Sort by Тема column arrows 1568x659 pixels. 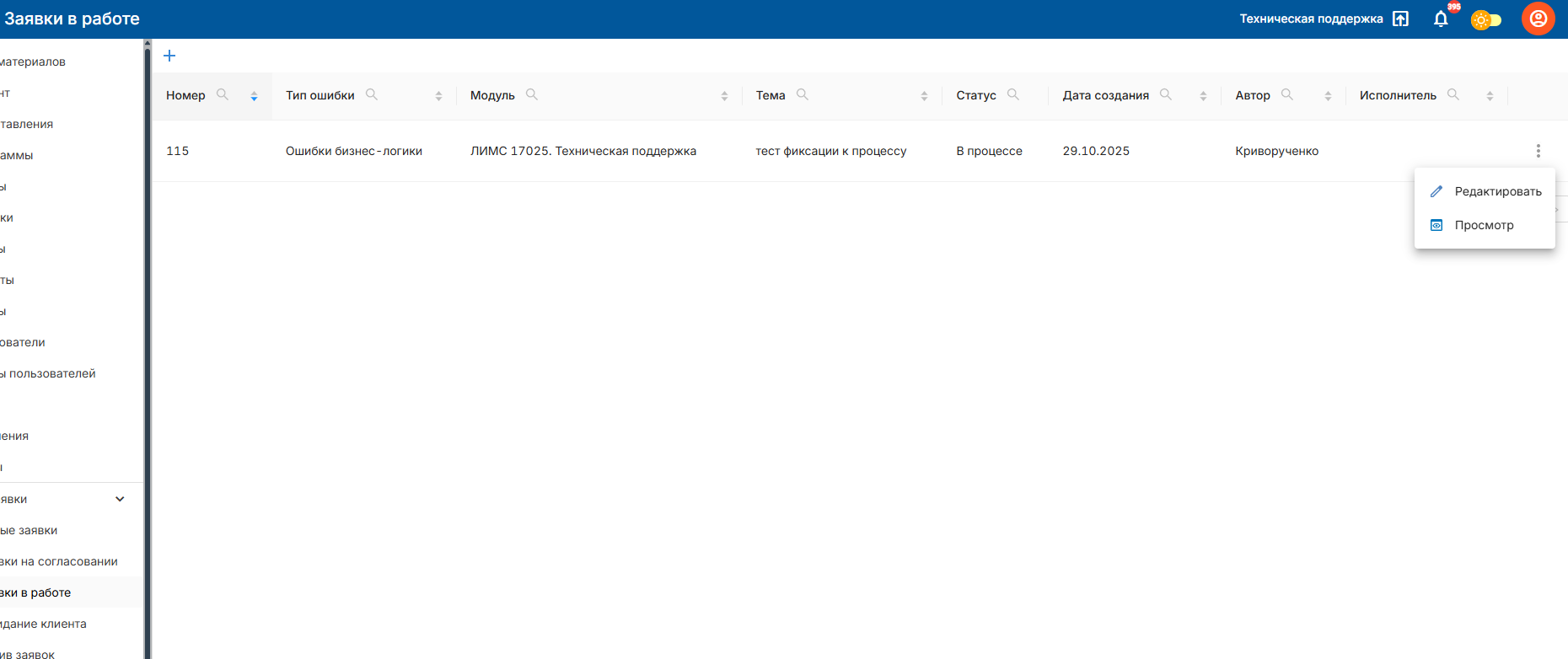[x=924, y=96]
